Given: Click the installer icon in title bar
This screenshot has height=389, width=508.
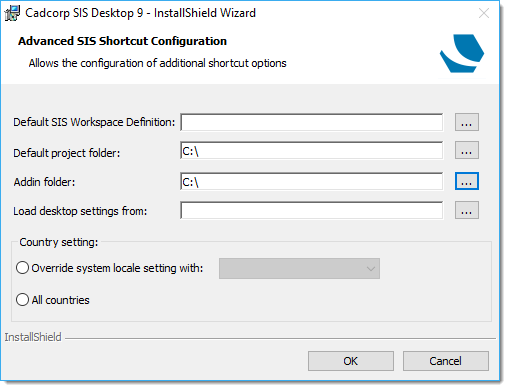Looking at the screenshot, I should tap(12, 13).
